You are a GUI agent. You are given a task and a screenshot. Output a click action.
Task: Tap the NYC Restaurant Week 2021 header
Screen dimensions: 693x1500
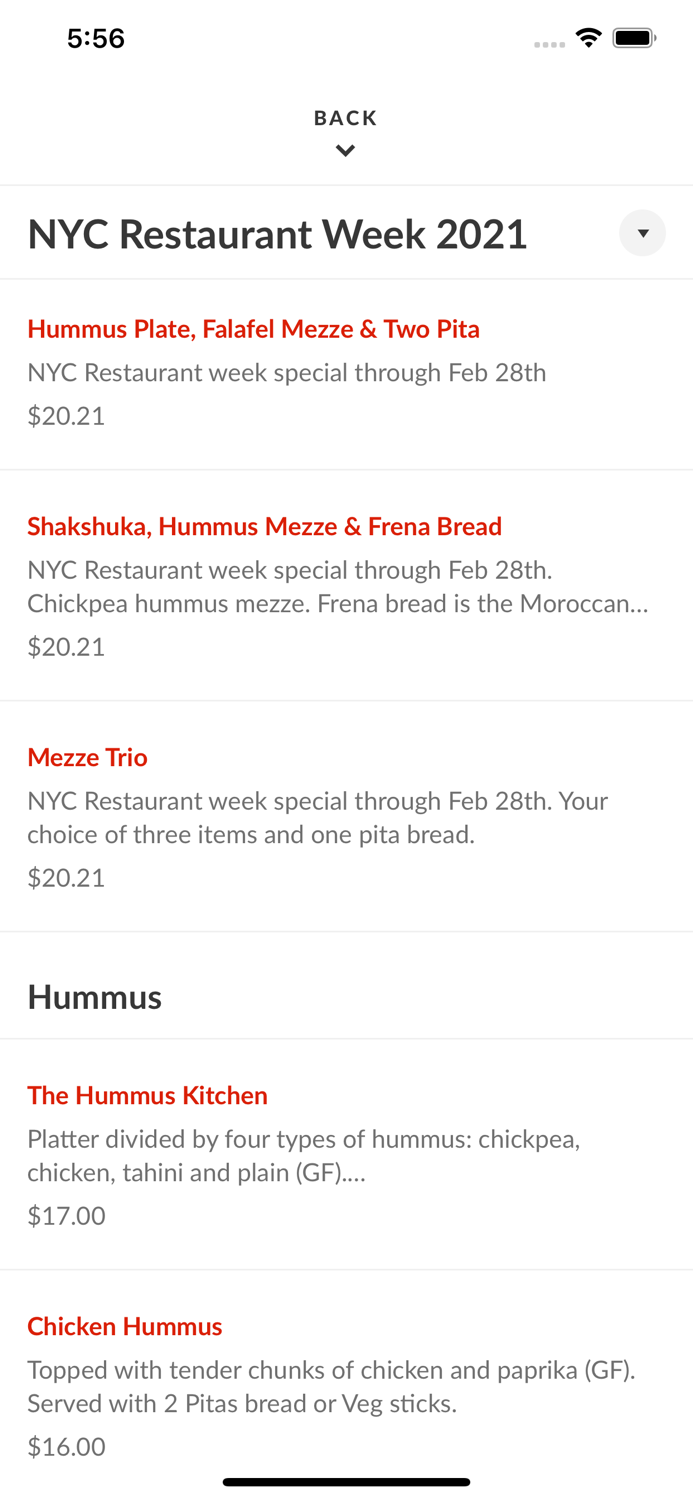click(x=277, y=233)
